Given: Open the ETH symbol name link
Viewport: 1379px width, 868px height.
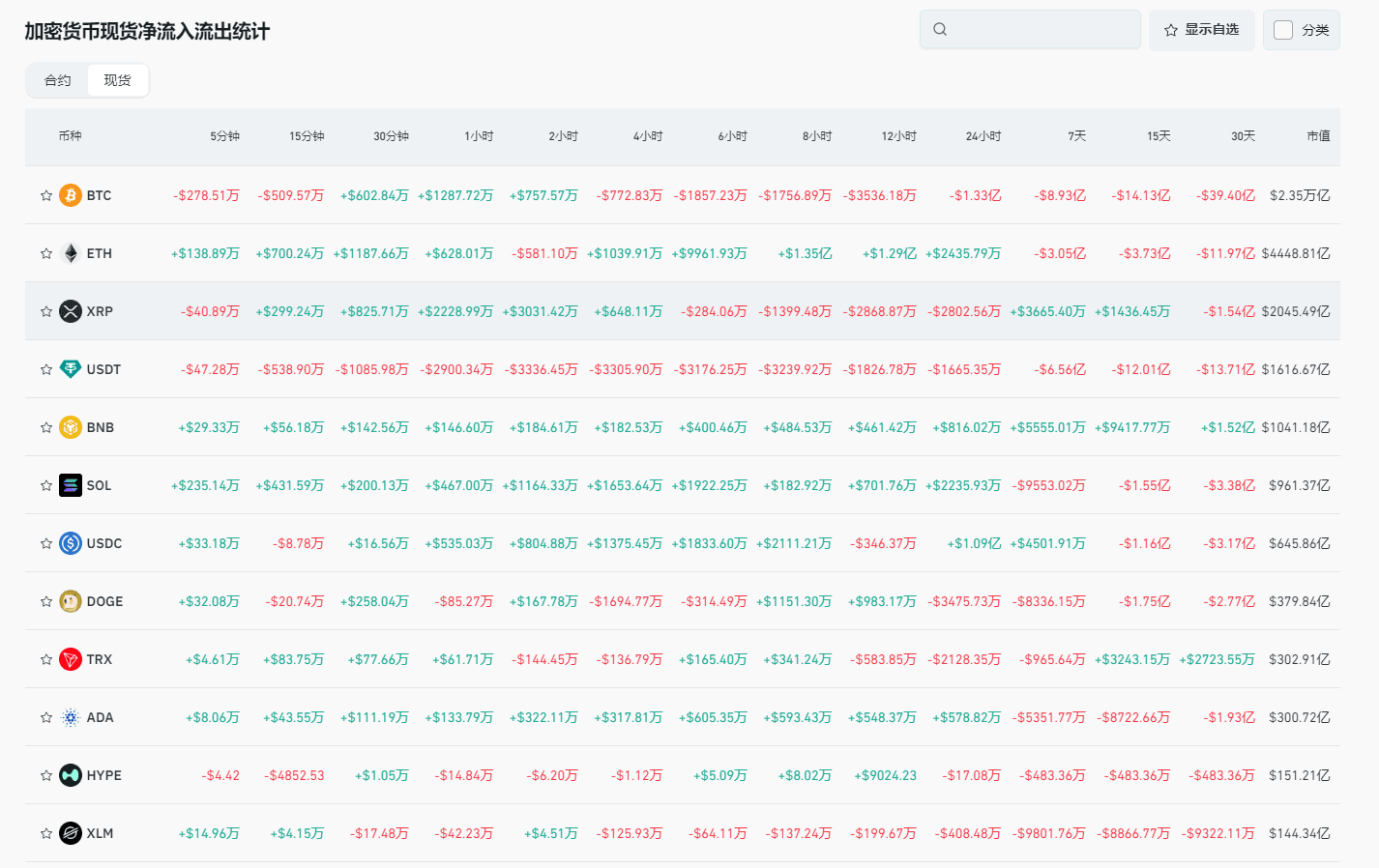Looking at the screenshot, I should (x=100, y=253).
